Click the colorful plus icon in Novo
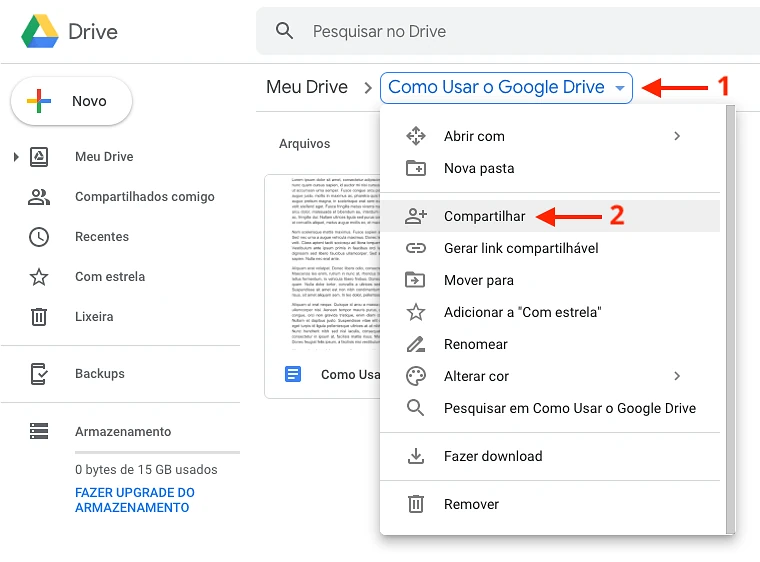Image resolution: width=760 pixels, height=562 pixels. (39, 101)
